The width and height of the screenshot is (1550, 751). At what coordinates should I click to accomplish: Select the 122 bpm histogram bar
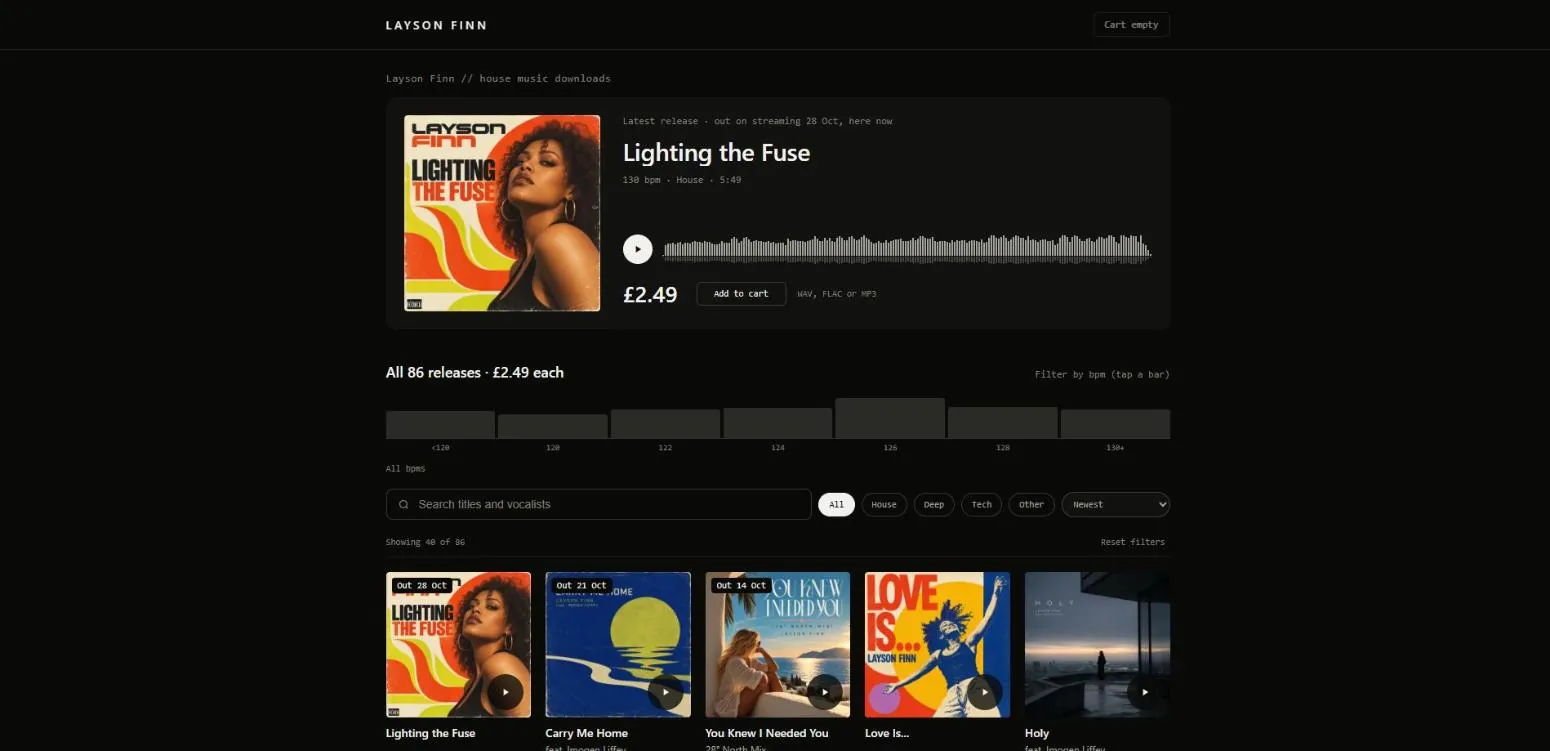[665, 424]
